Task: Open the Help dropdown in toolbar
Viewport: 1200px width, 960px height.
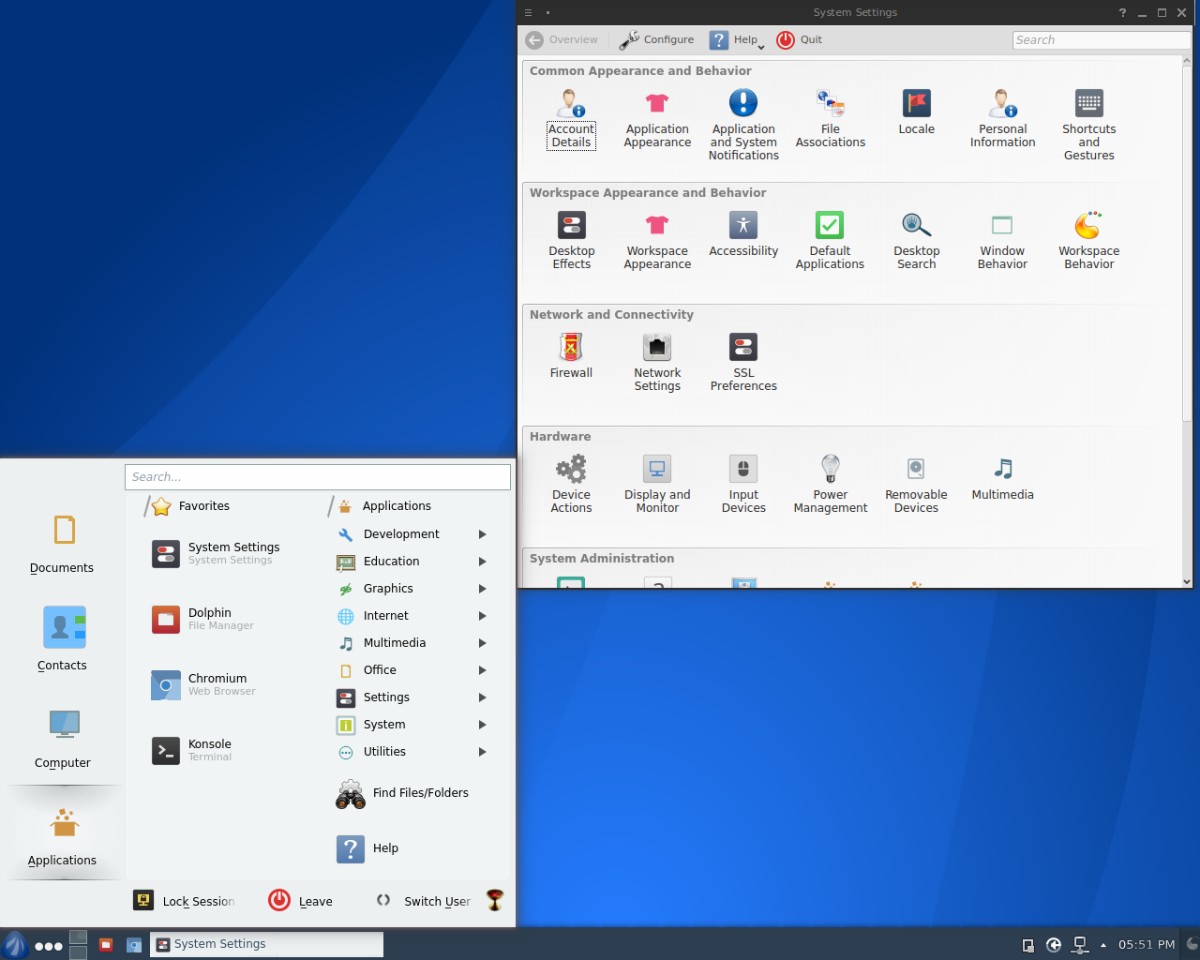Action: tap(736, 40)
